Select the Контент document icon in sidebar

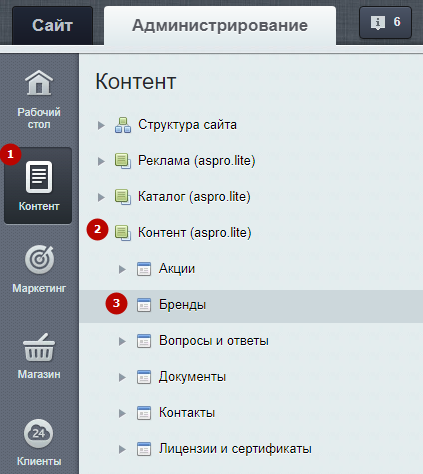coord(39,177)
